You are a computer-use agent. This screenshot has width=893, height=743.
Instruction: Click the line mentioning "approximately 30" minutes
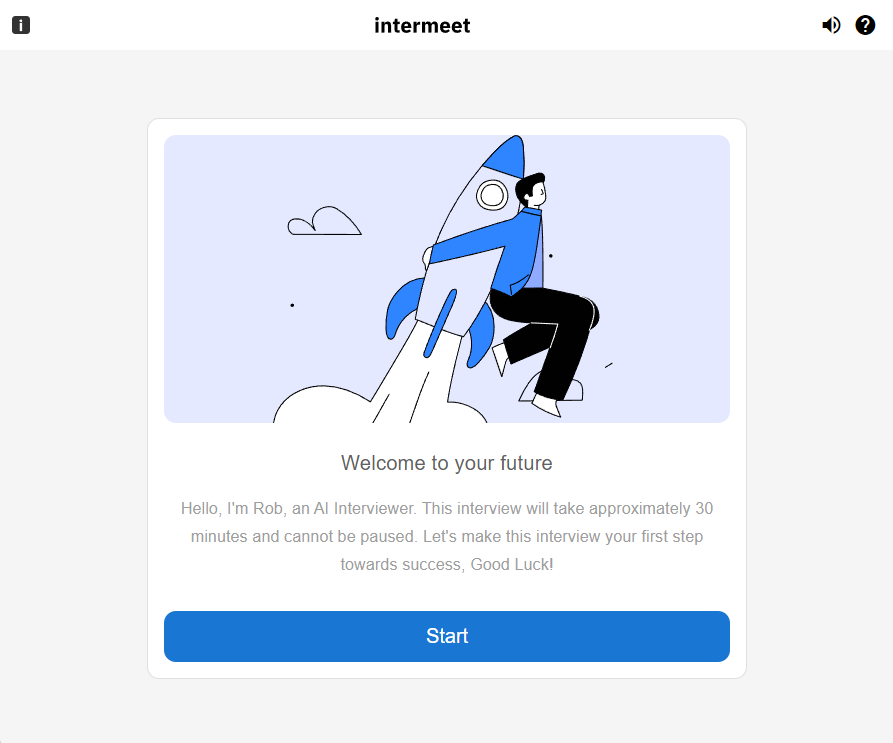pos(446,508)
